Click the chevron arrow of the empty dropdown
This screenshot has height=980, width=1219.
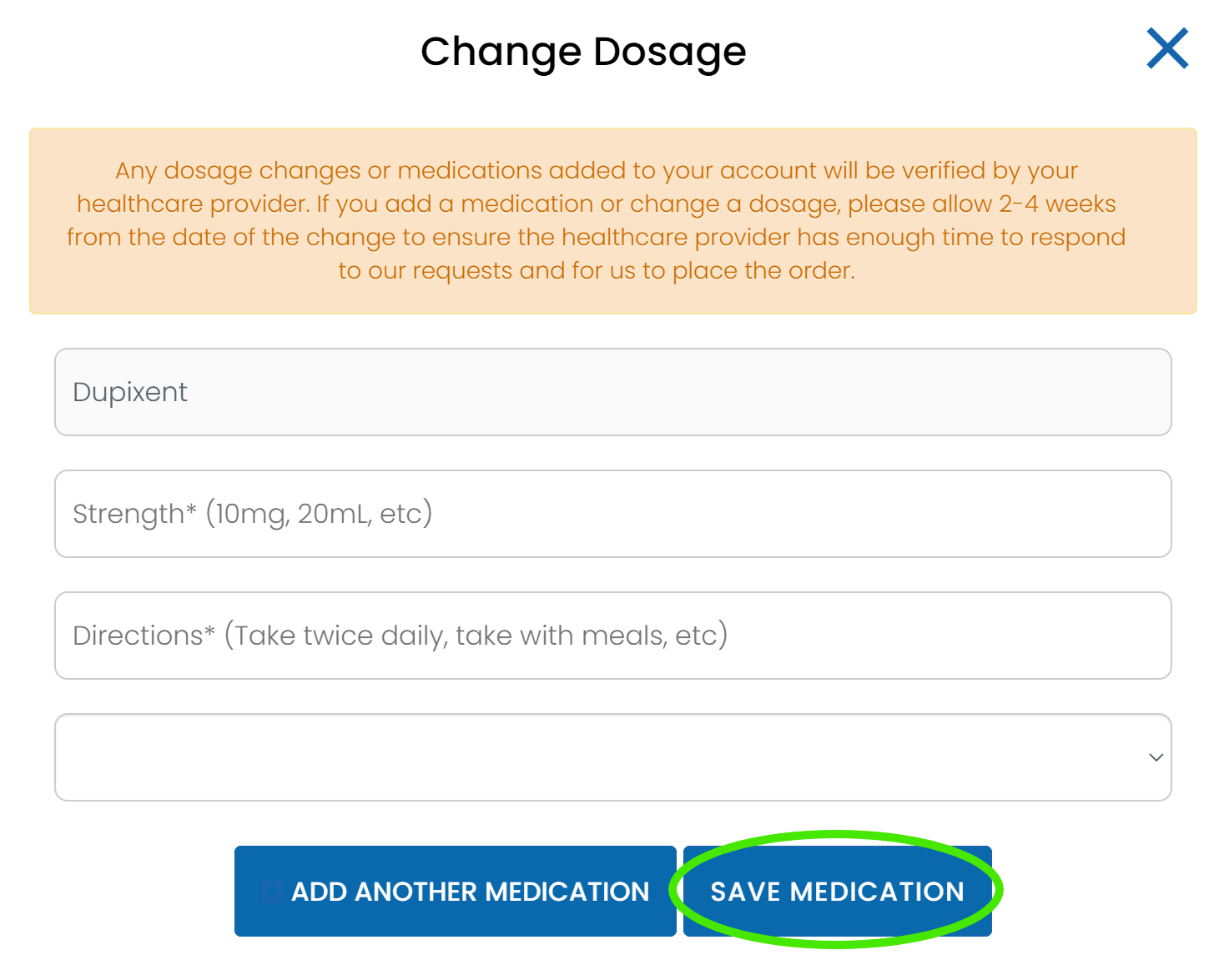pos(1156,757)
